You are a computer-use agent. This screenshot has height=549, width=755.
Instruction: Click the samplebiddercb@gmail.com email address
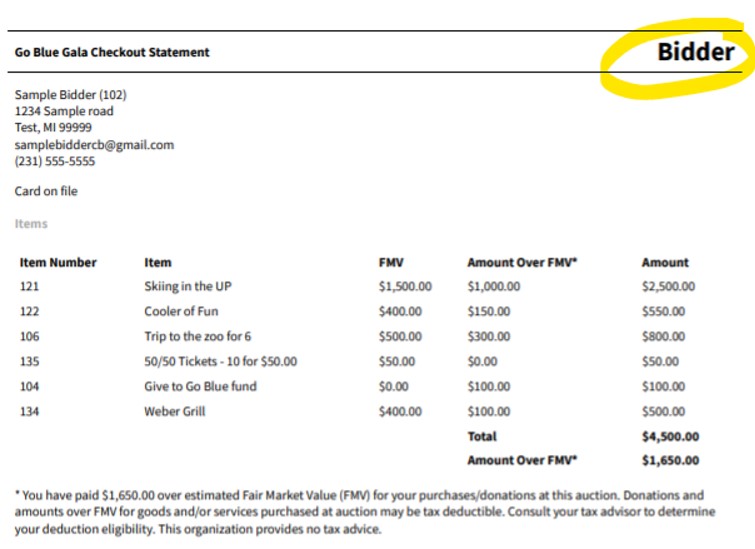point(94,145)
